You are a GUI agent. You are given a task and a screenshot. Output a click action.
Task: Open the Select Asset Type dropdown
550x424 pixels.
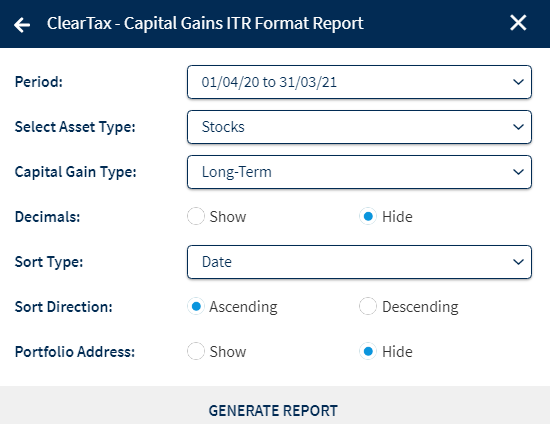pos(359,127)
